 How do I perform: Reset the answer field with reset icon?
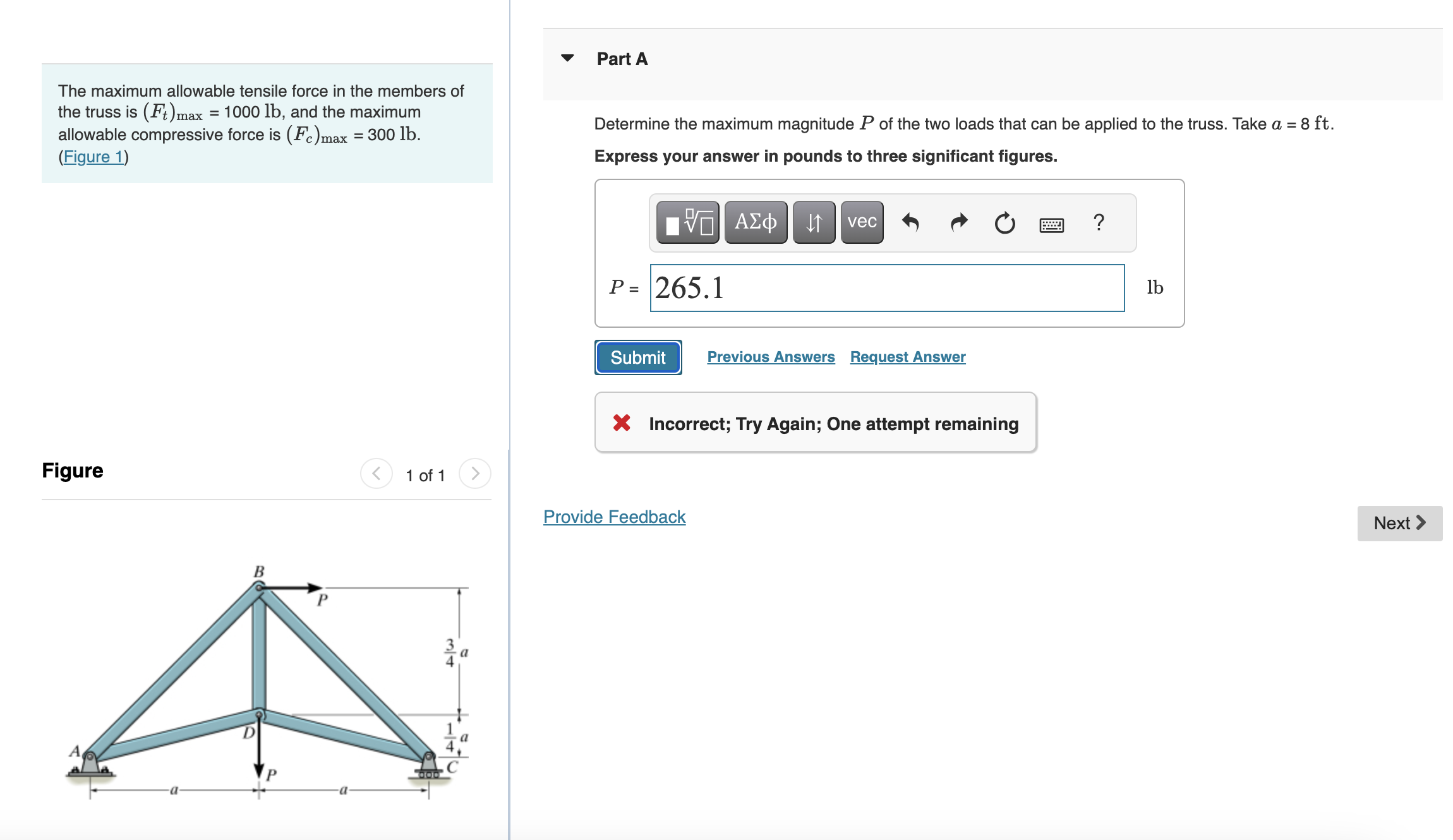click(x=1004, y=222)
